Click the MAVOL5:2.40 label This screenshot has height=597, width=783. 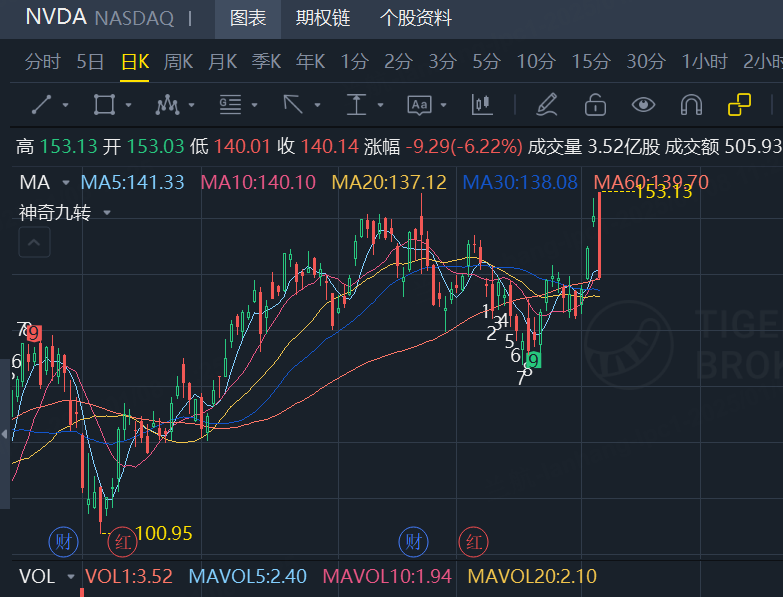pos(248,577)
